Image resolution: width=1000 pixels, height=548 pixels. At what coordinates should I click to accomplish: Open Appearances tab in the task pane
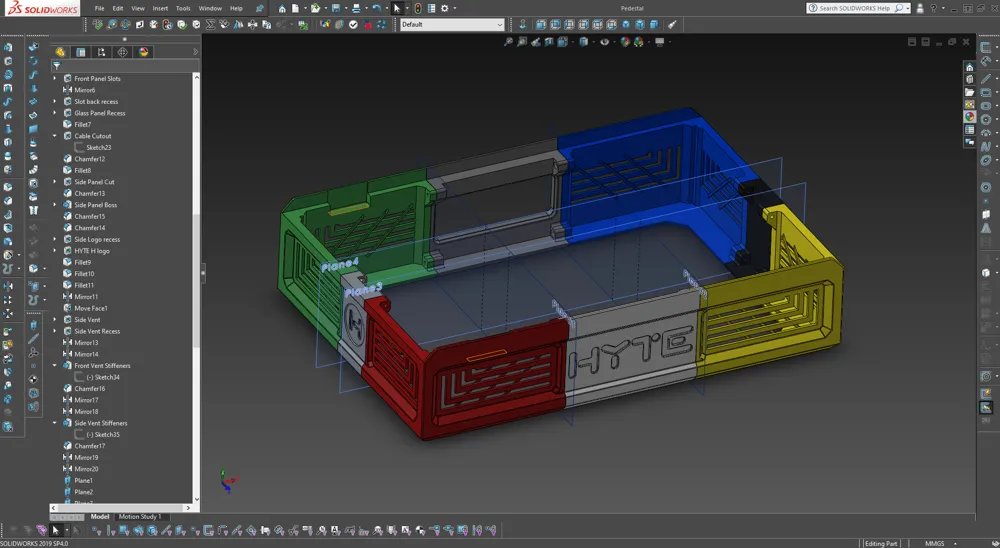[969, 117]
